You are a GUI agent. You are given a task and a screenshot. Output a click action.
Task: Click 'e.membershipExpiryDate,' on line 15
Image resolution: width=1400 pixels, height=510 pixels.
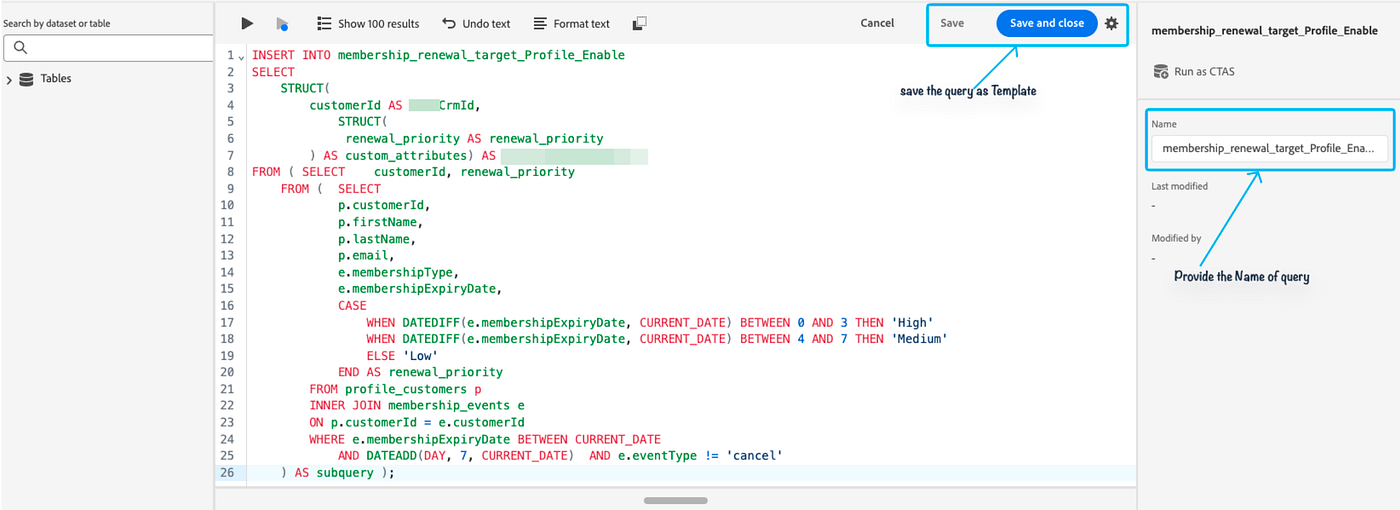[x=420, y=289]
